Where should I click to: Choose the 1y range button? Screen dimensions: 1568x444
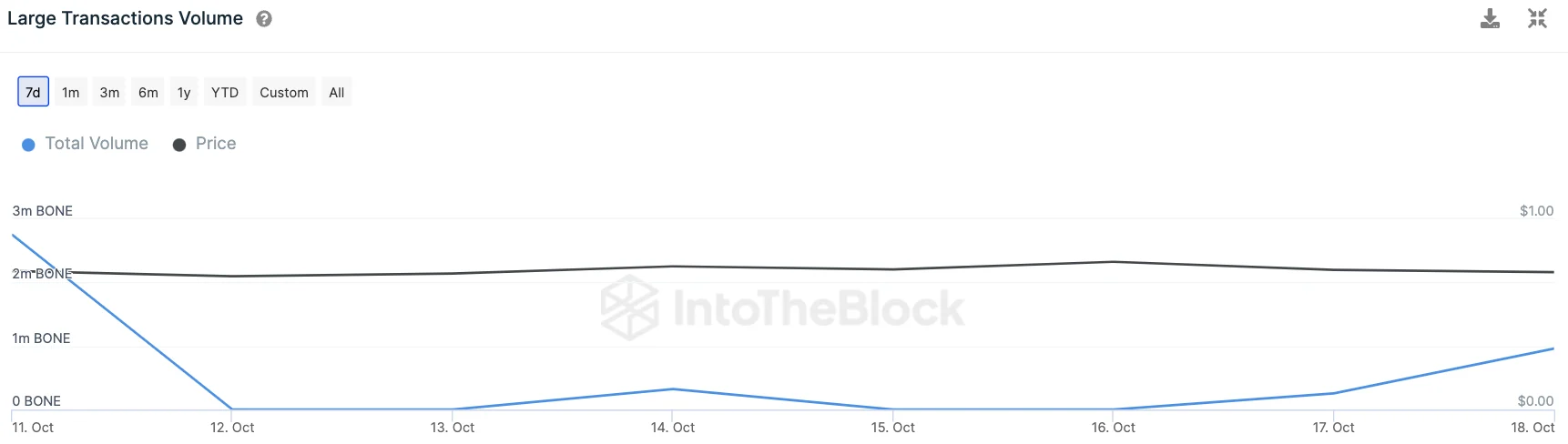(x=184, y=92)
